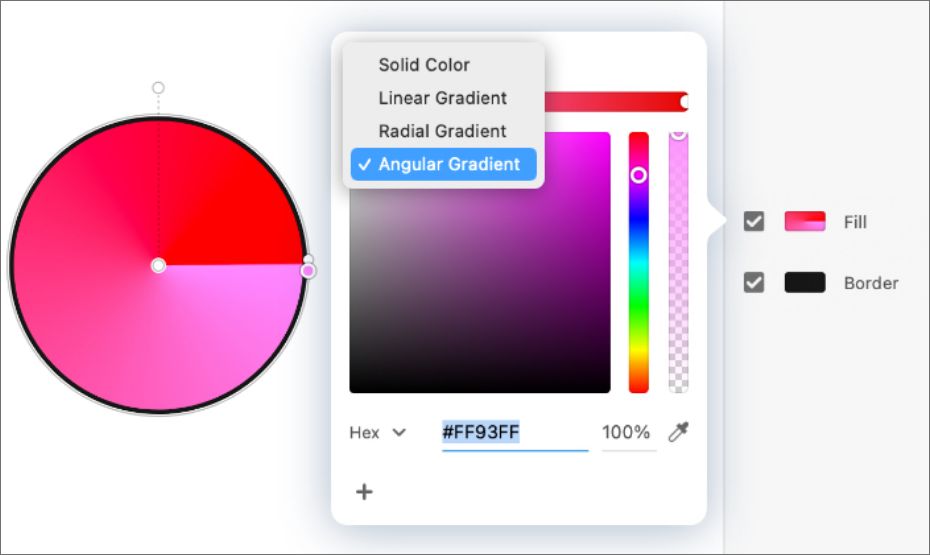The image size is (930, 555).
Task: Select Linear Gradient in the menu
Action: pyautogui.click(x=442, y=98)
